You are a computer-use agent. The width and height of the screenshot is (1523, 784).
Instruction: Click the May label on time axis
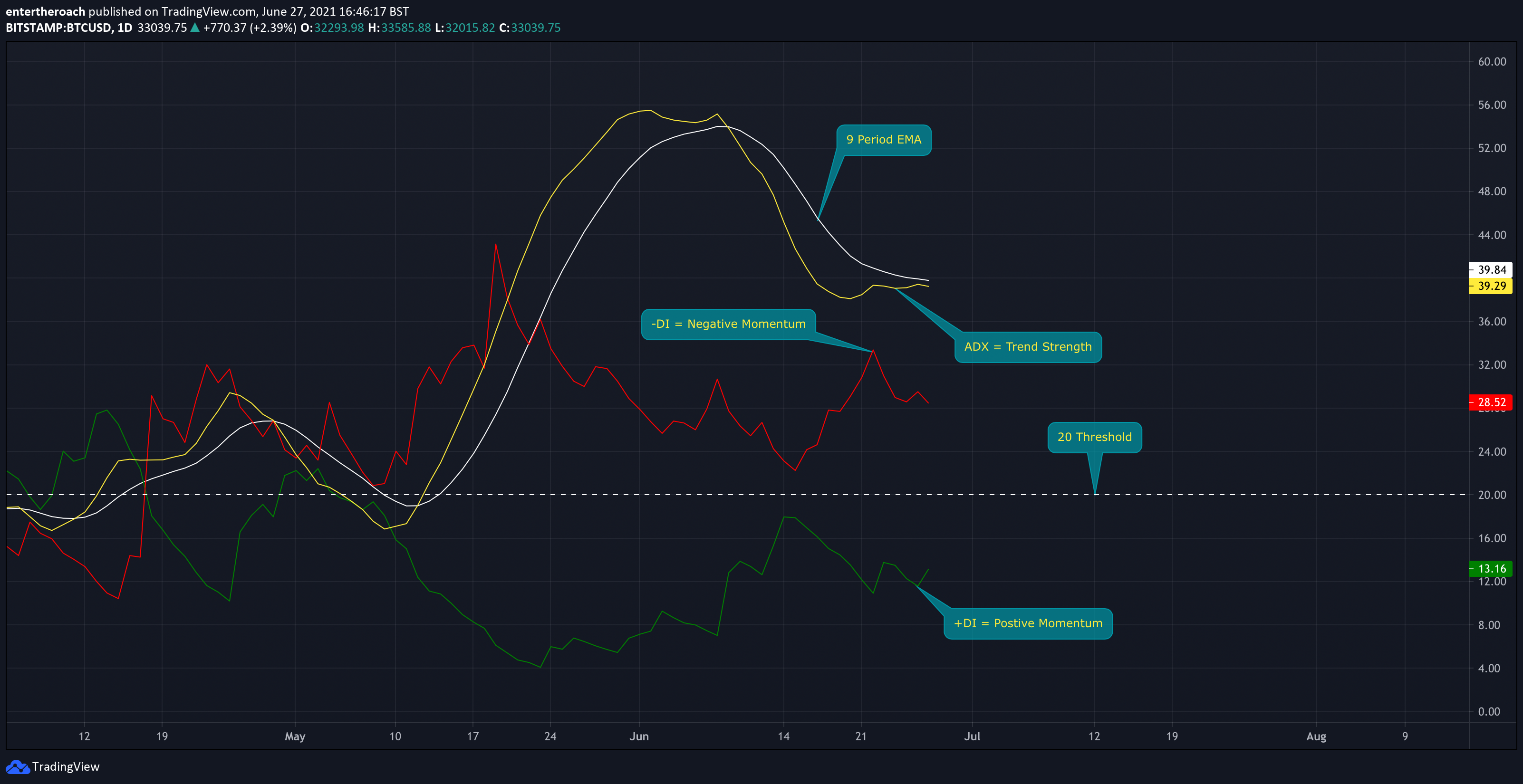click(x=295, y=737)
